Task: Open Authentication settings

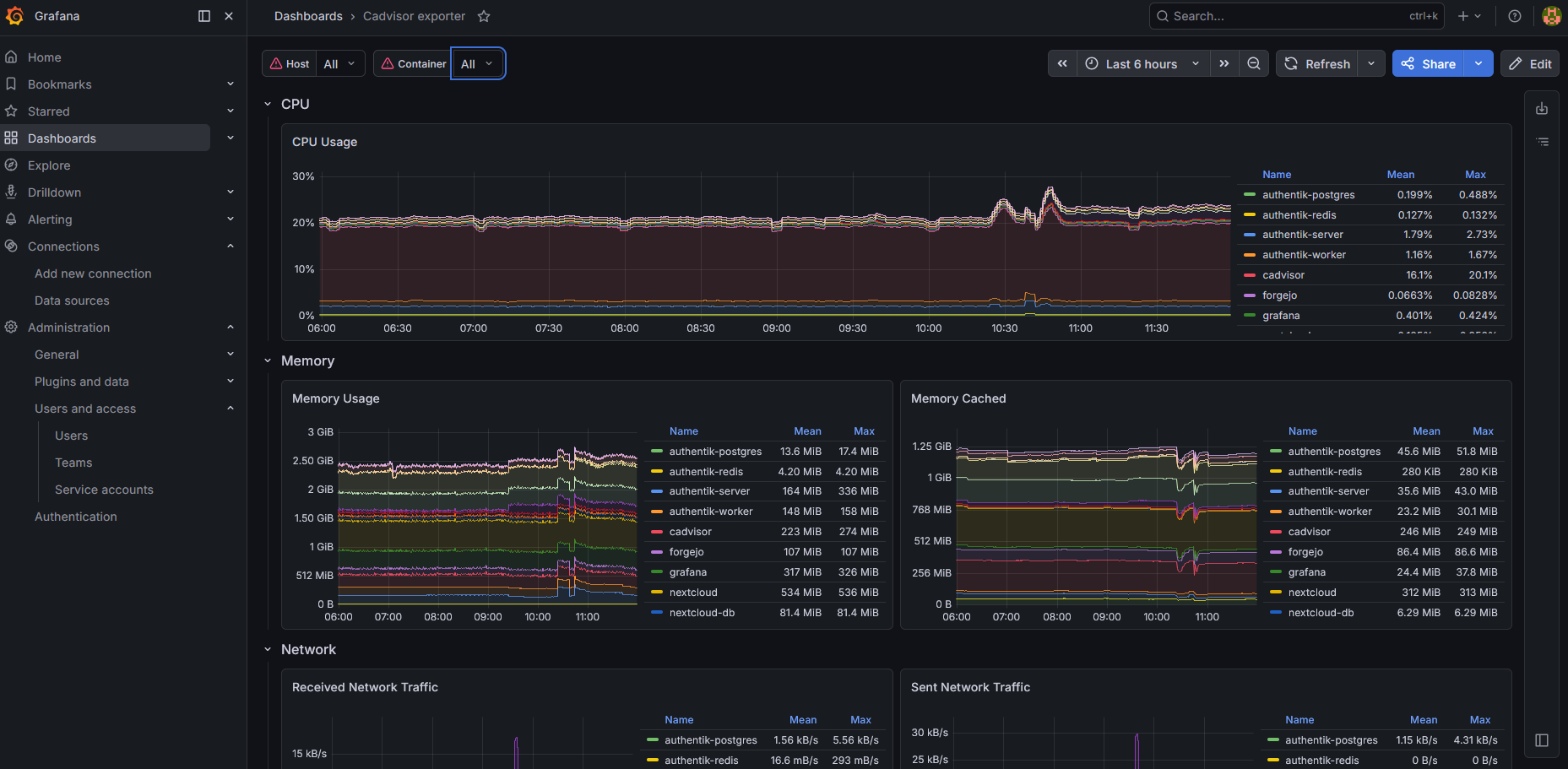Action: pos(76,517)
